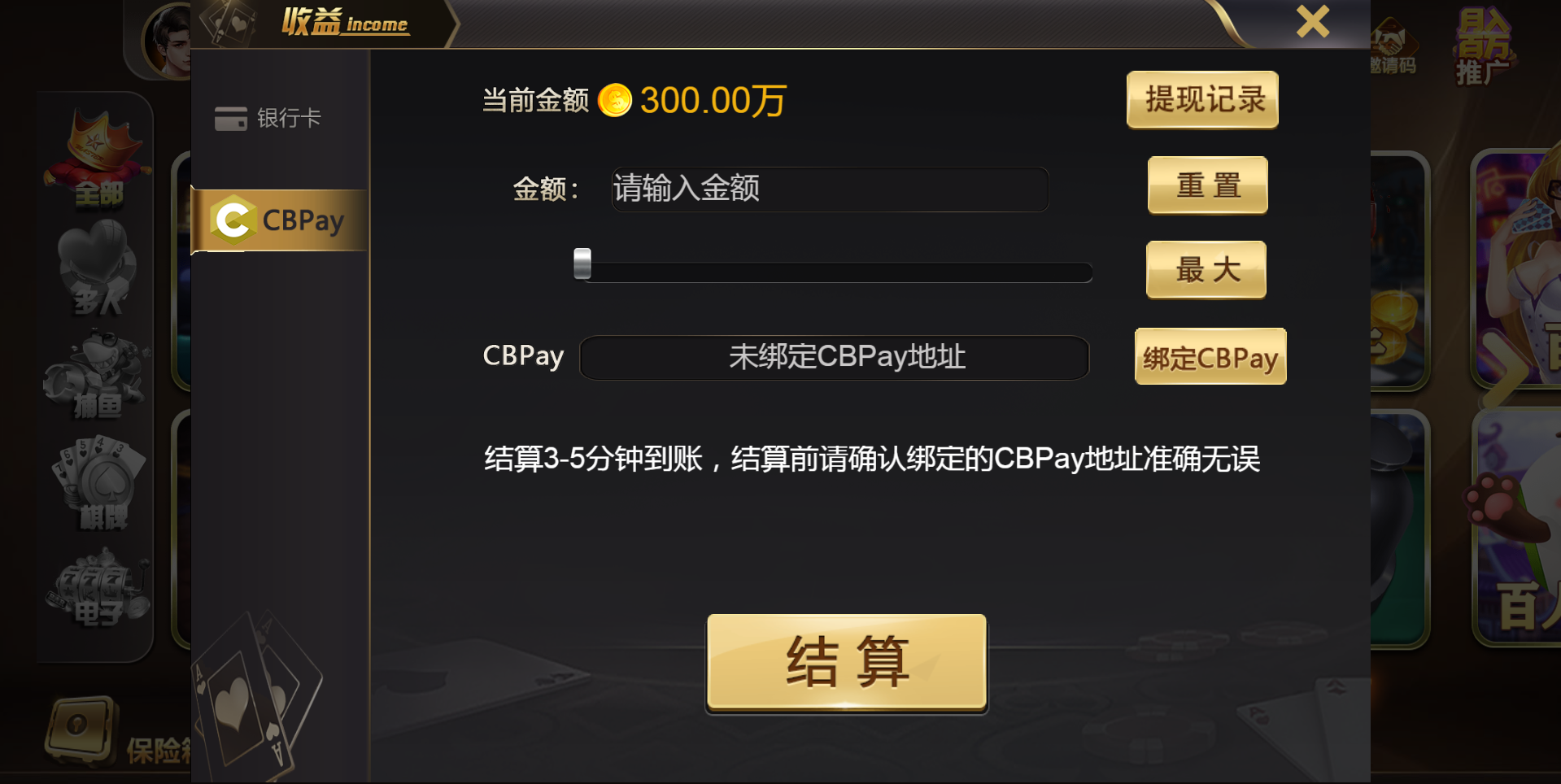Click the 未绑定CBPay地址 address field
Viewport: 1561px width, 784px height.
point(834,358)
